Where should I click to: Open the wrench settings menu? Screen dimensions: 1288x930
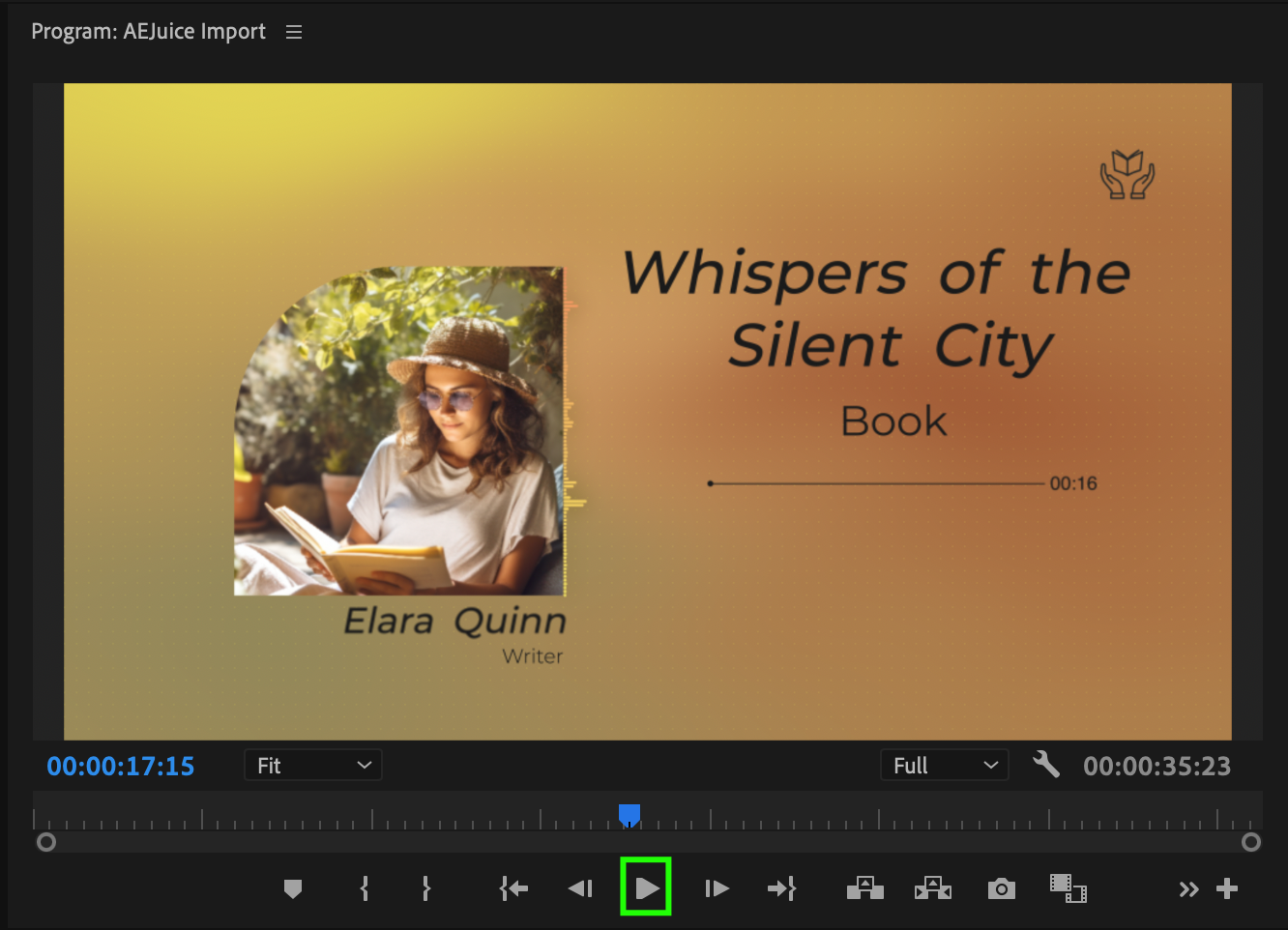[x=1046, y=765]
